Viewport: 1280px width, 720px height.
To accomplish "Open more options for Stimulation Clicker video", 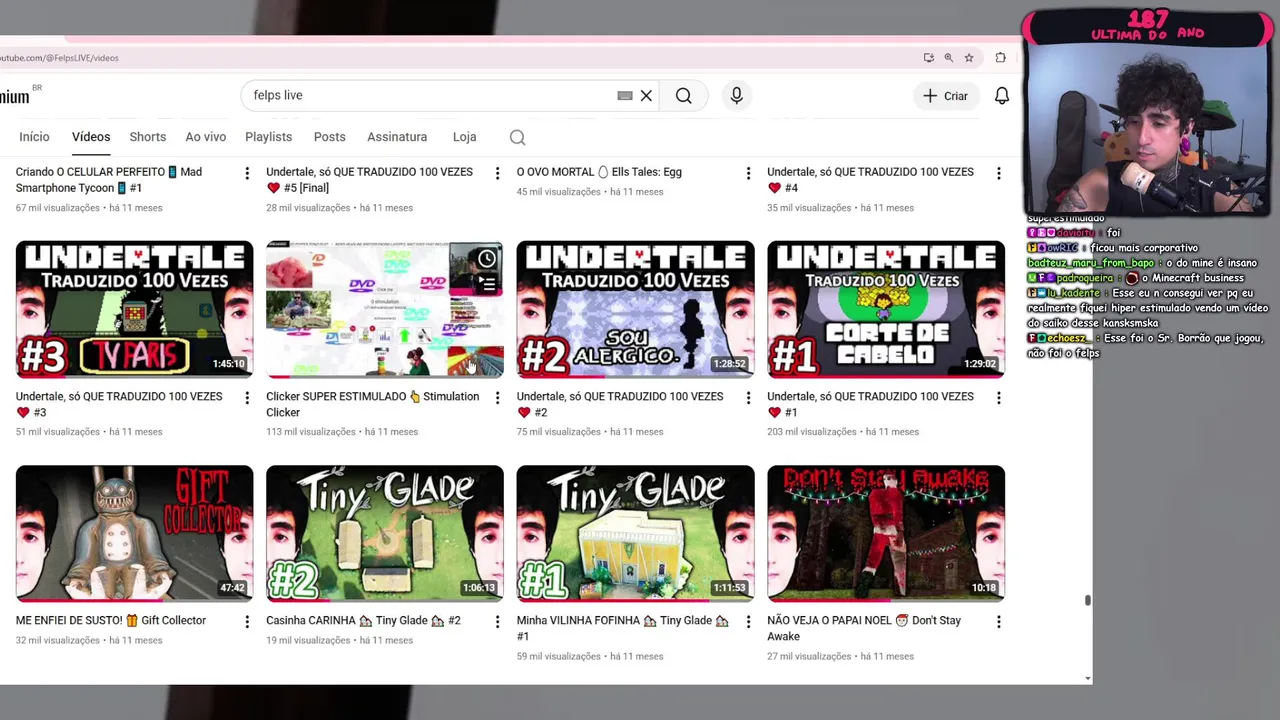I will pos(497,398).
